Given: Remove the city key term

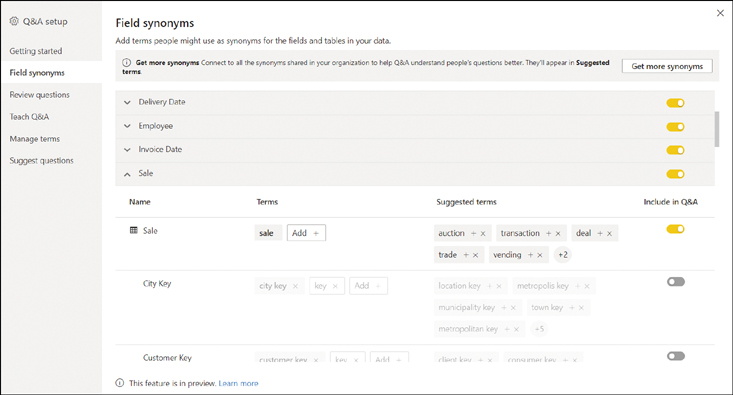Looking at the screenshot, I should point(295,286).
